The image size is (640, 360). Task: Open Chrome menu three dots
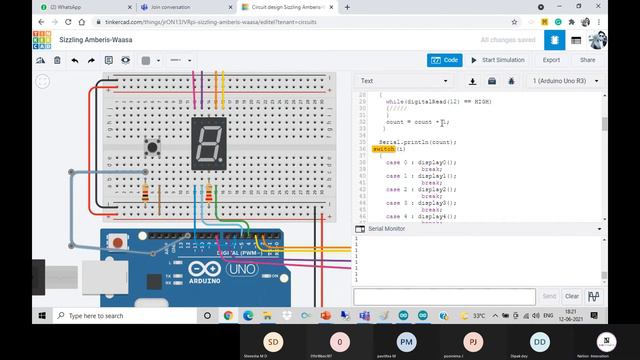coord(599,22)
